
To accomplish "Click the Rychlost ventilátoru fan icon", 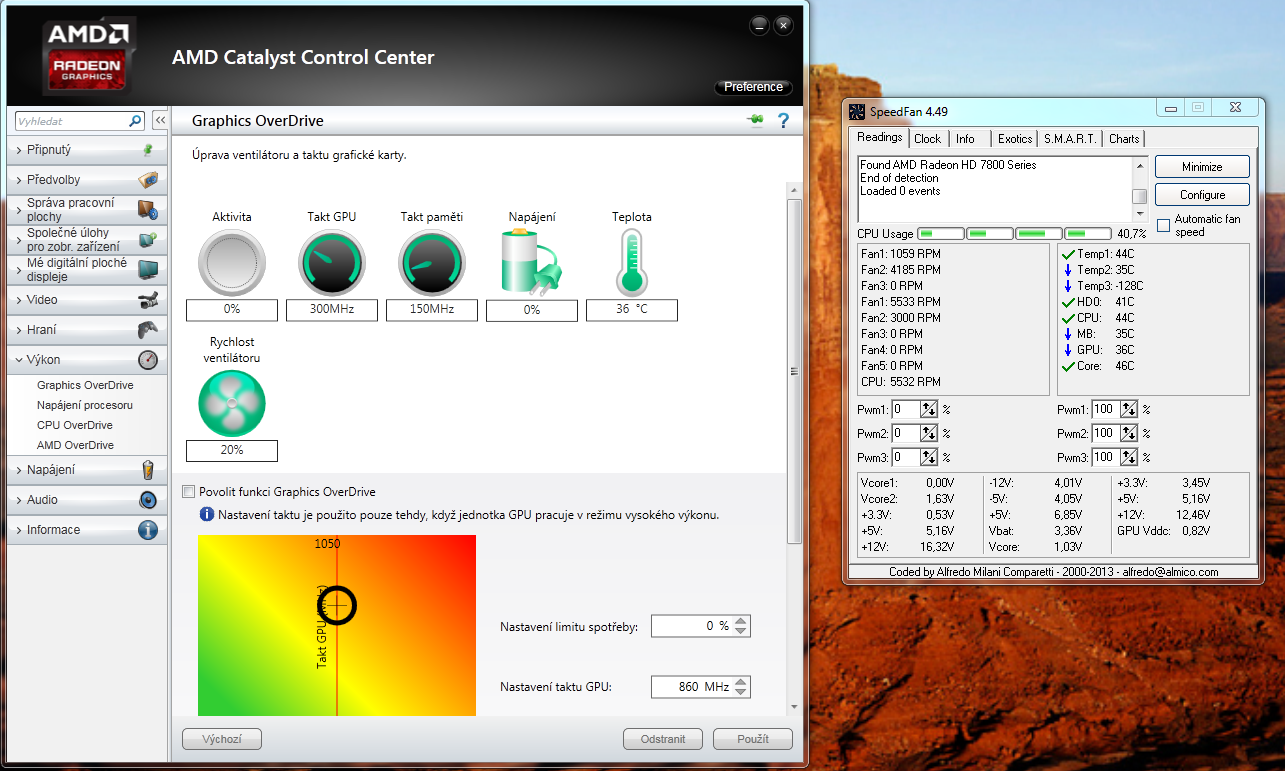I will coord(232,404).
